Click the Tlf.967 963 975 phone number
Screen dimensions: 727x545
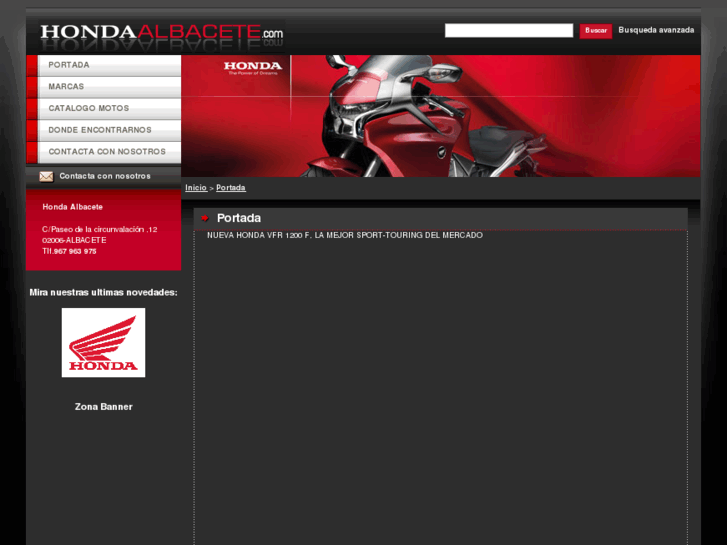[x=70, y=251]
